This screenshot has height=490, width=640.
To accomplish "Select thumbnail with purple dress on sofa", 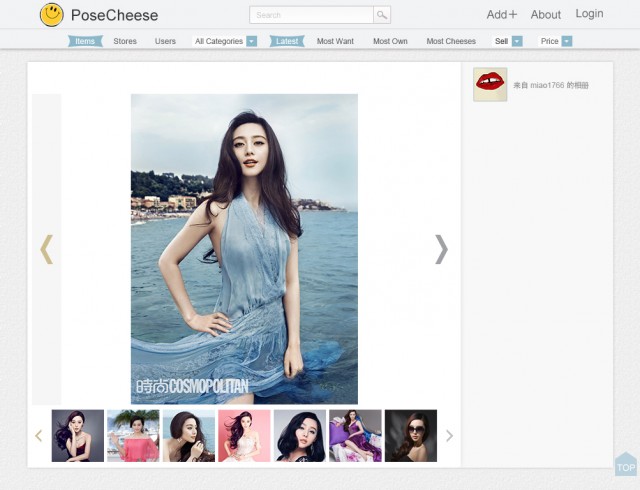I will point(355,436).
